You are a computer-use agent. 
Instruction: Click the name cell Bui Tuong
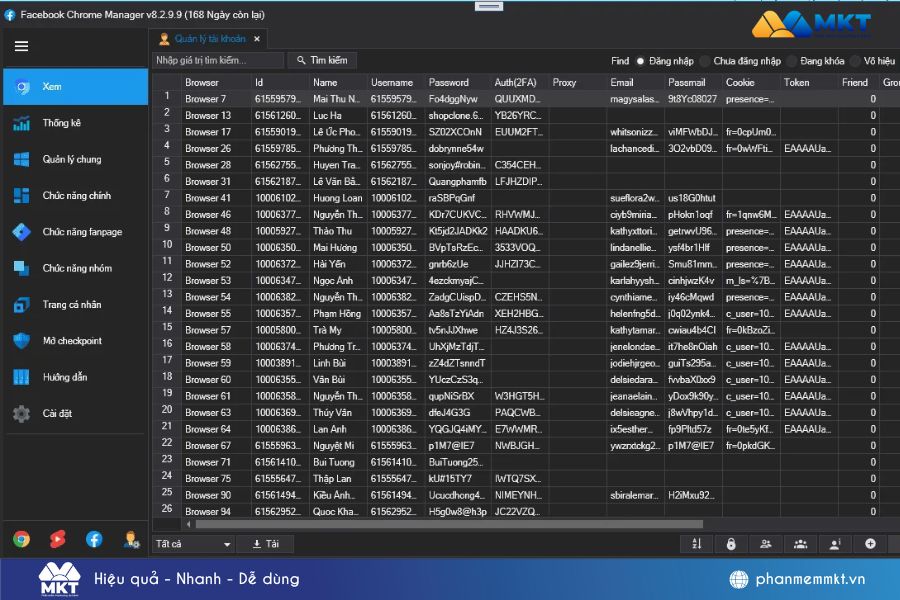coord(338,463)
